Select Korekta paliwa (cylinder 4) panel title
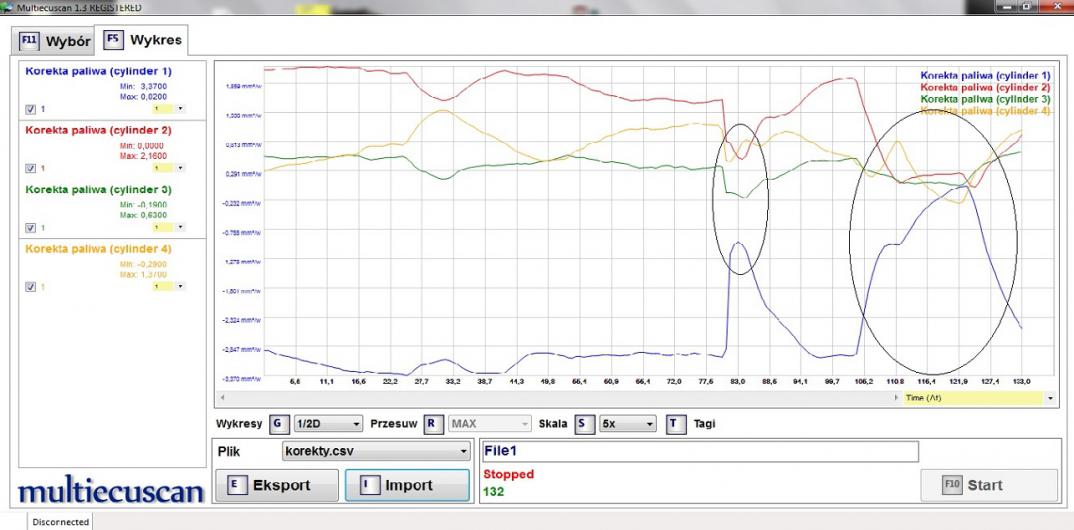1074x530 pixels. click(99, 249)
